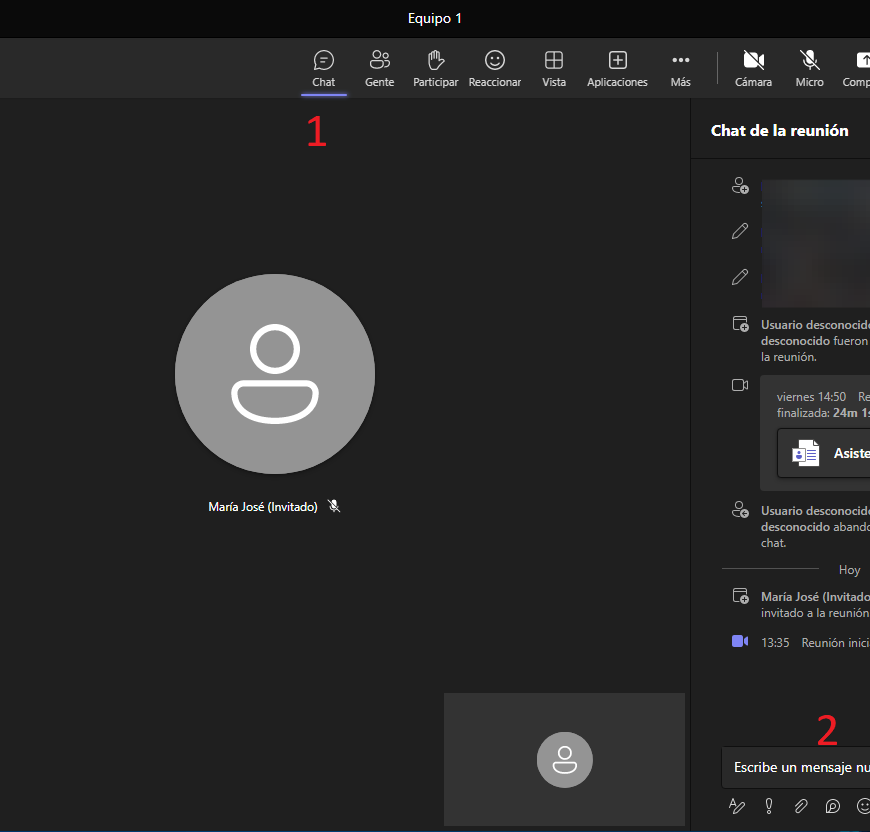Click the calendar-add icon by María José invitation
Screen dimensions: 870x832
[x=740, y=596]
